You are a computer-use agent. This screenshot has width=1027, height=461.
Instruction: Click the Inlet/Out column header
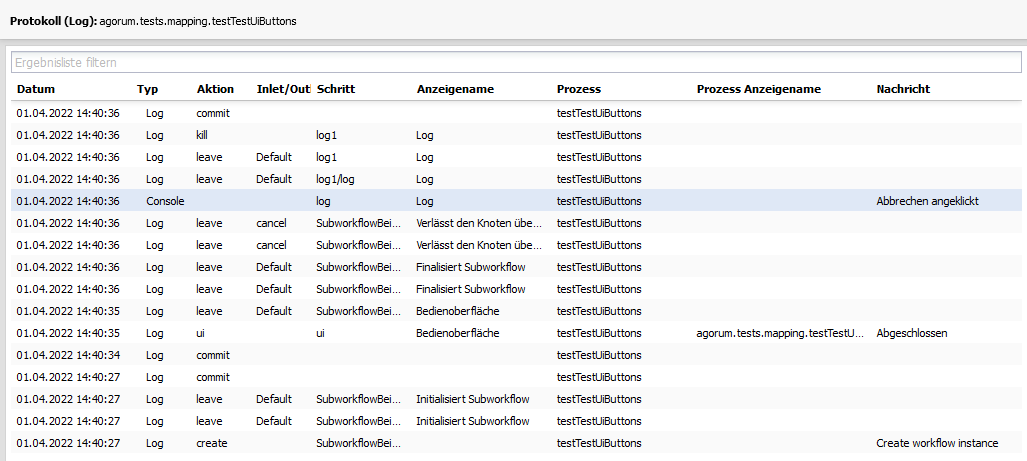[x=283, y=89]
